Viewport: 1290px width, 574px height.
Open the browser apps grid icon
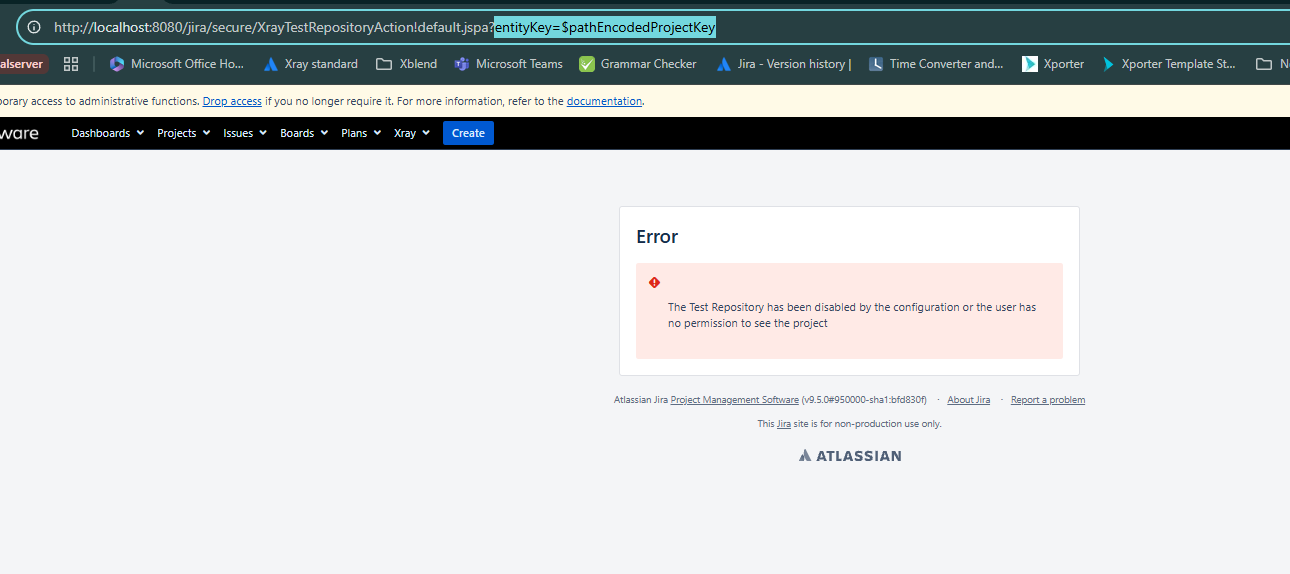(x=71, y=64)
